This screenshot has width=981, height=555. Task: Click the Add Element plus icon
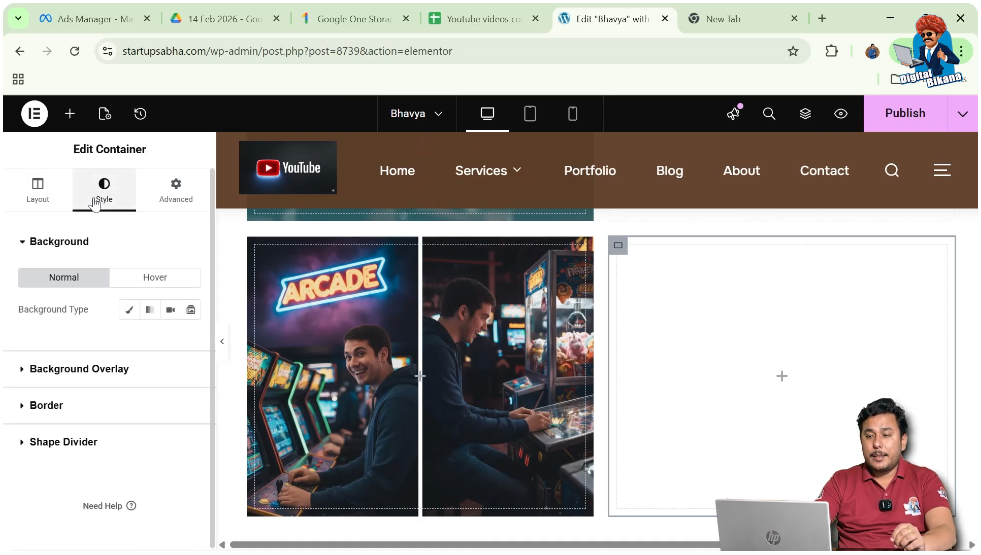point(70,114)
